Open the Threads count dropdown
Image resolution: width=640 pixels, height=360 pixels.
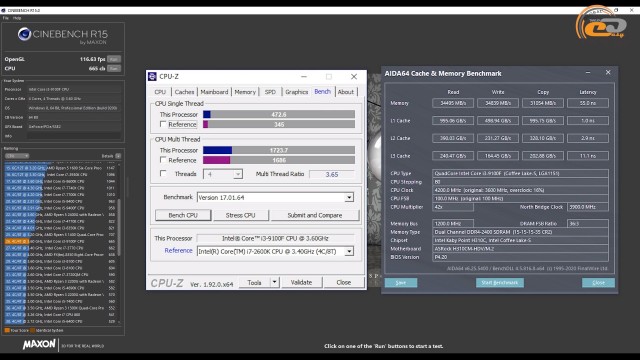238,174
